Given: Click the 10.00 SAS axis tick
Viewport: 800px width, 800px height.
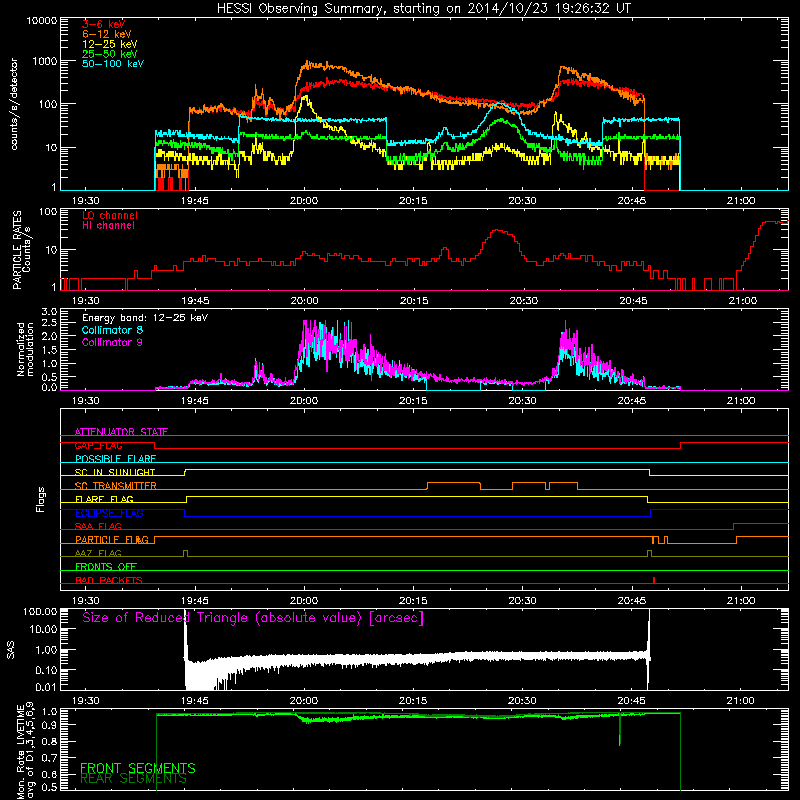Looking at the screenshot, I should click(43, 630).
